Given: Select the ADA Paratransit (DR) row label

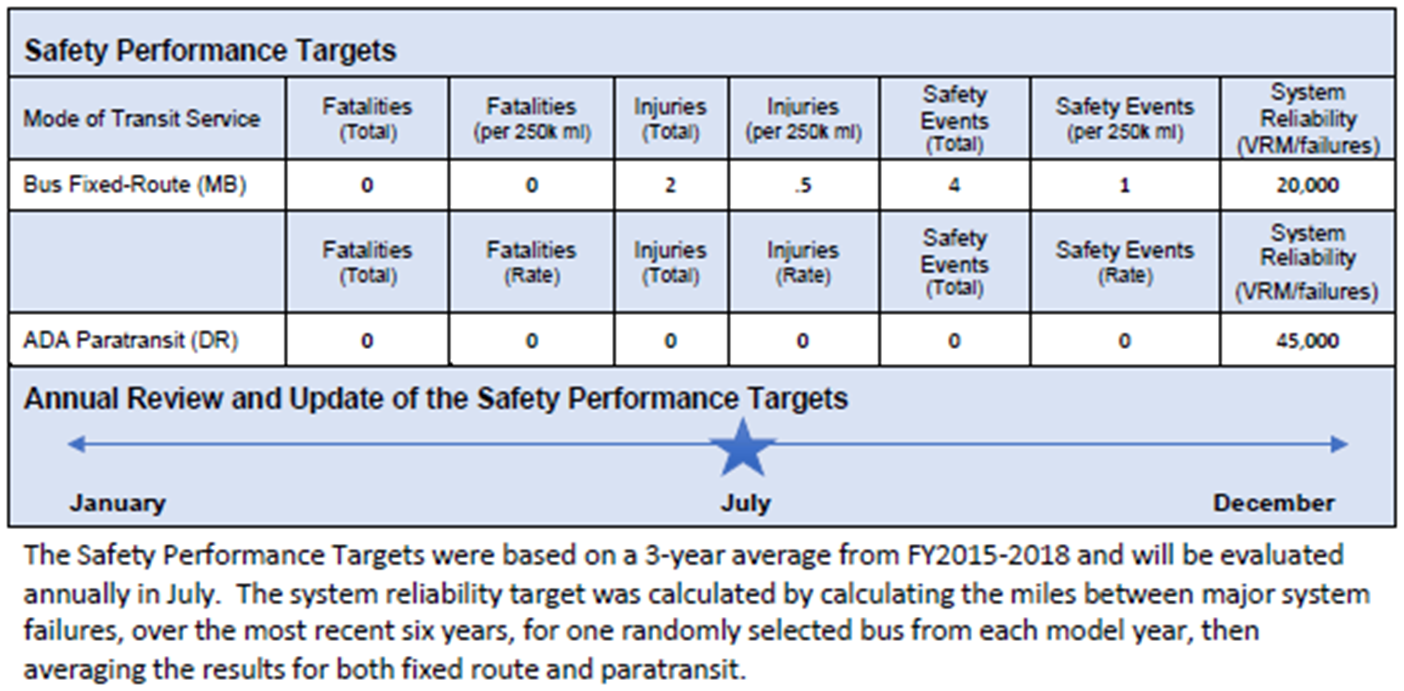Looking at the screenshot, I should coord(131,341).
